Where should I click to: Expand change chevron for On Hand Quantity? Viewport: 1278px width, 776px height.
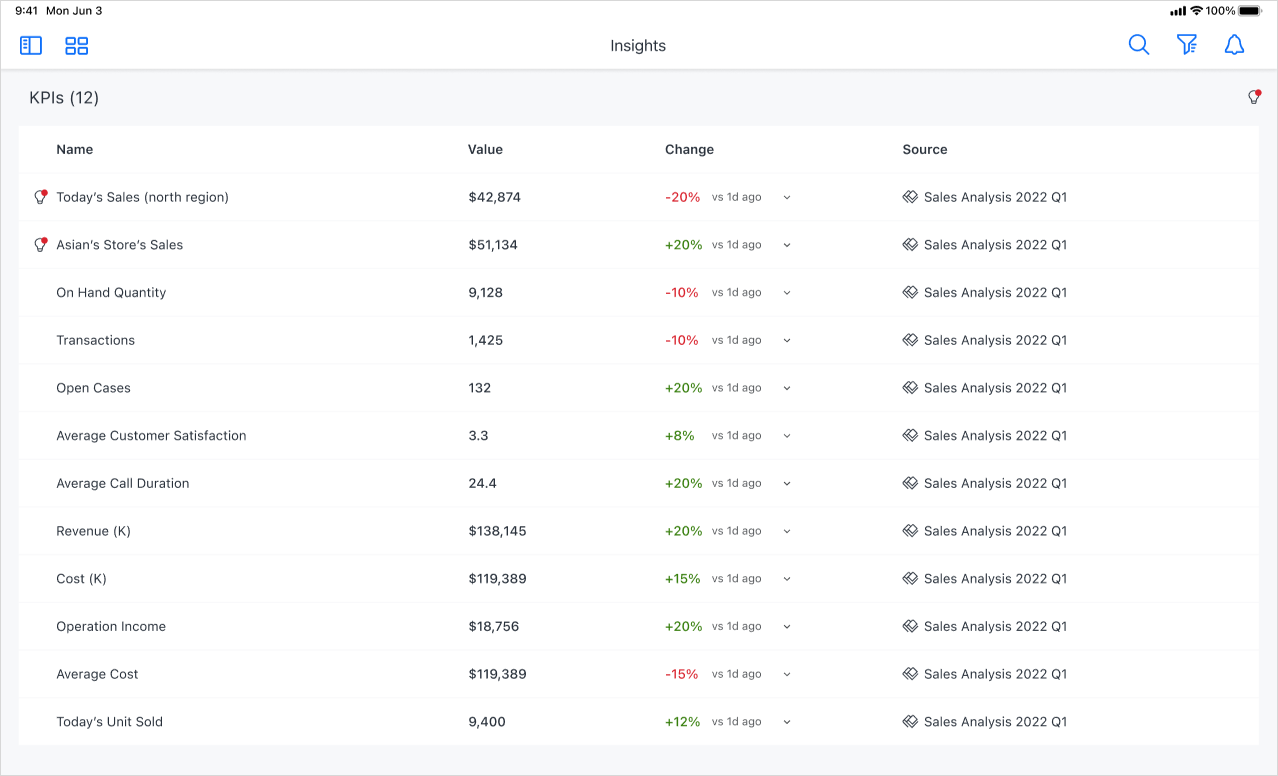coord(787,293)
